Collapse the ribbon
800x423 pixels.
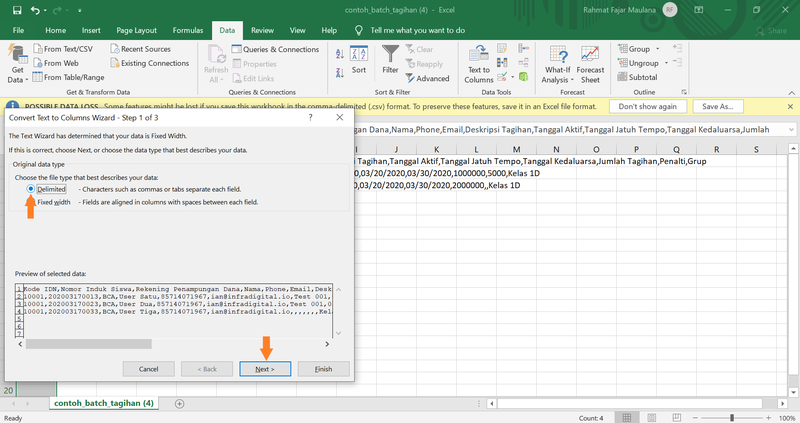pos(791,93)
